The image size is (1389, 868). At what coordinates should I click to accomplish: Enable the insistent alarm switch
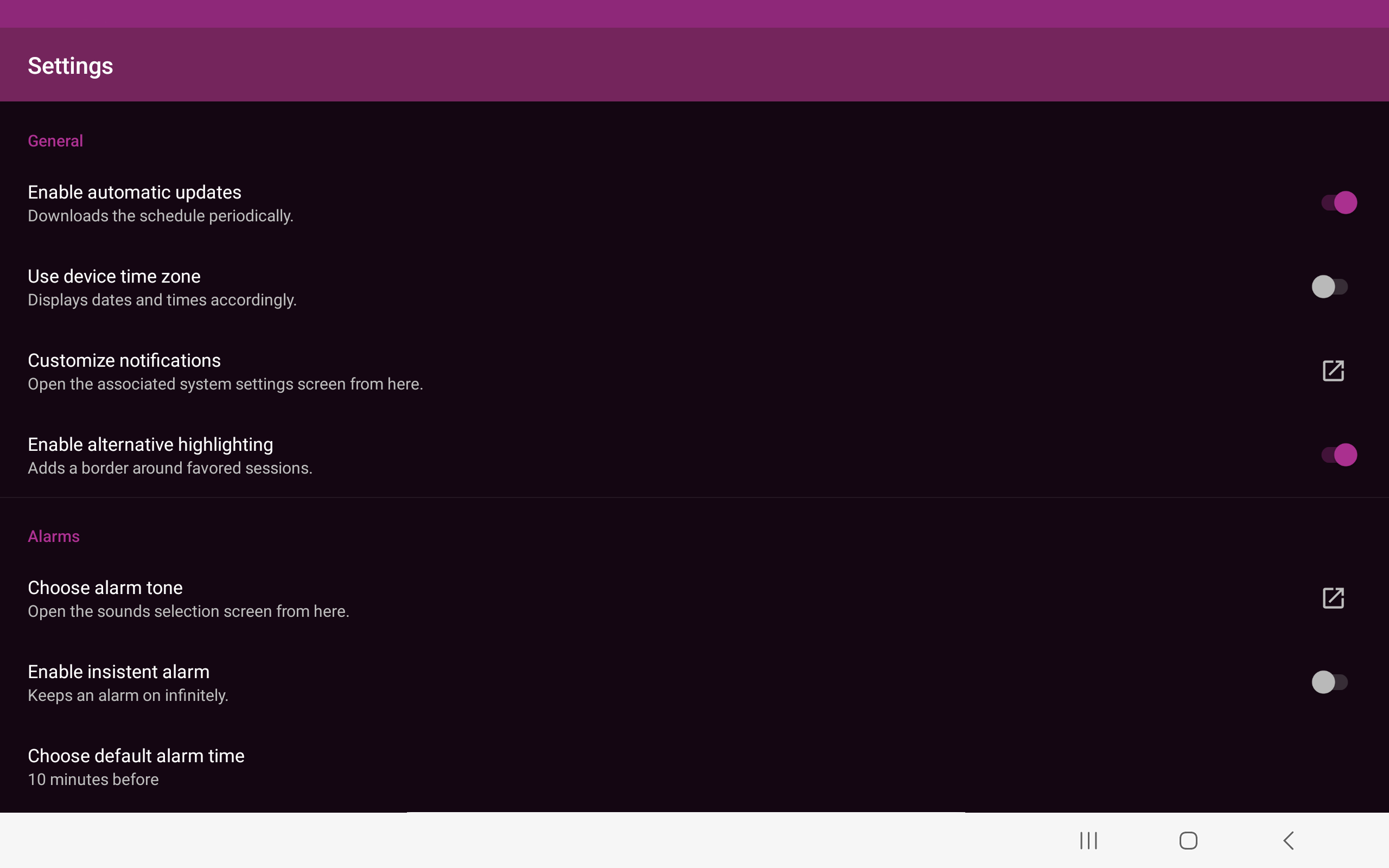pos(1329,682)
